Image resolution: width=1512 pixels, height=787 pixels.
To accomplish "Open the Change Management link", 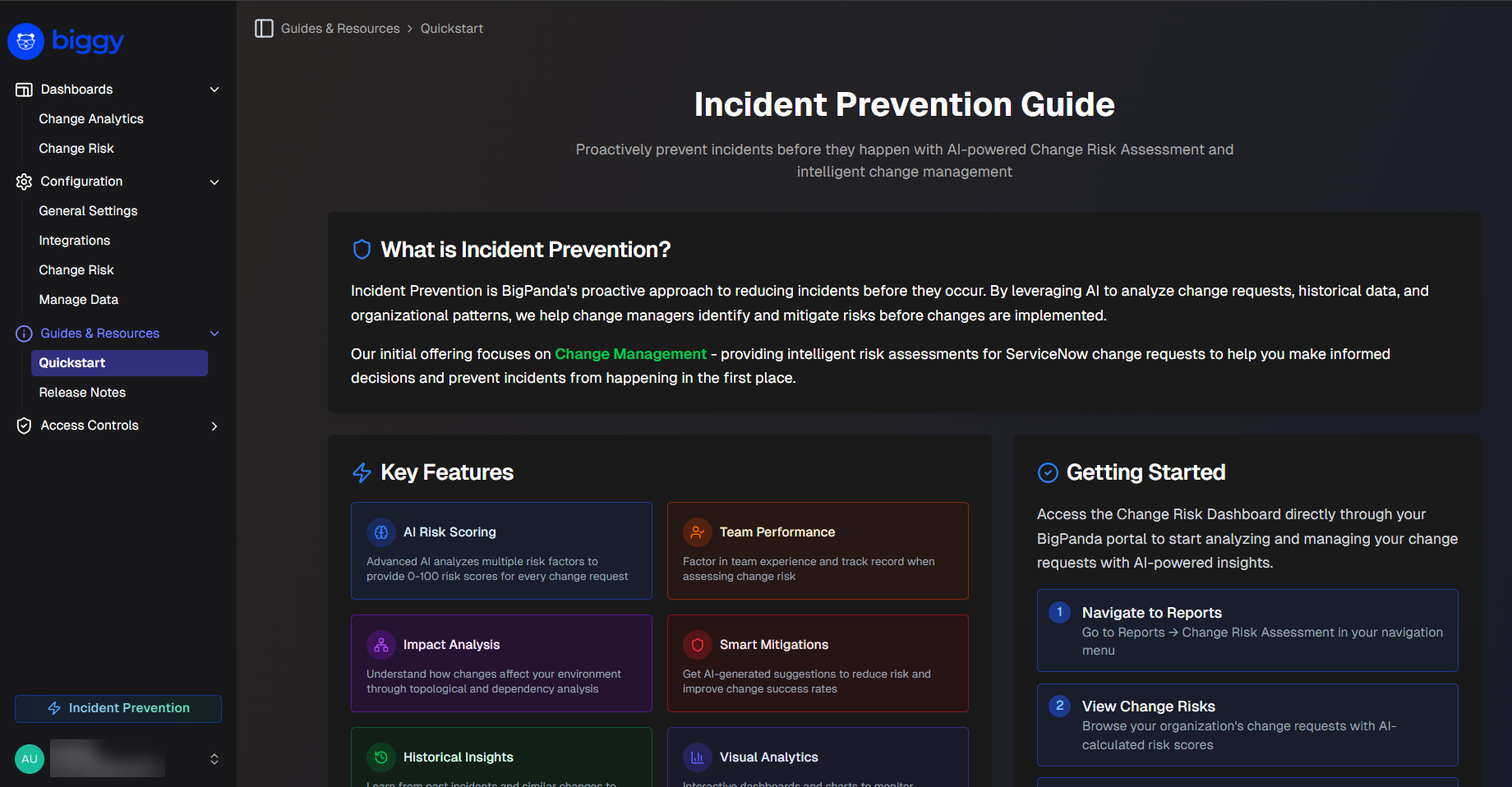I will pyautogui.click(x=630, y=354).
